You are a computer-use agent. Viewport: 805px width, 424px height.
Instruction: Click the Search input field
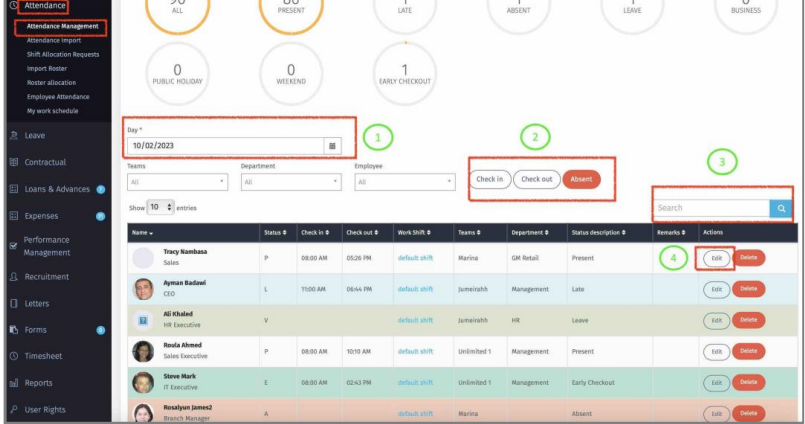click(x=711, y=208)
